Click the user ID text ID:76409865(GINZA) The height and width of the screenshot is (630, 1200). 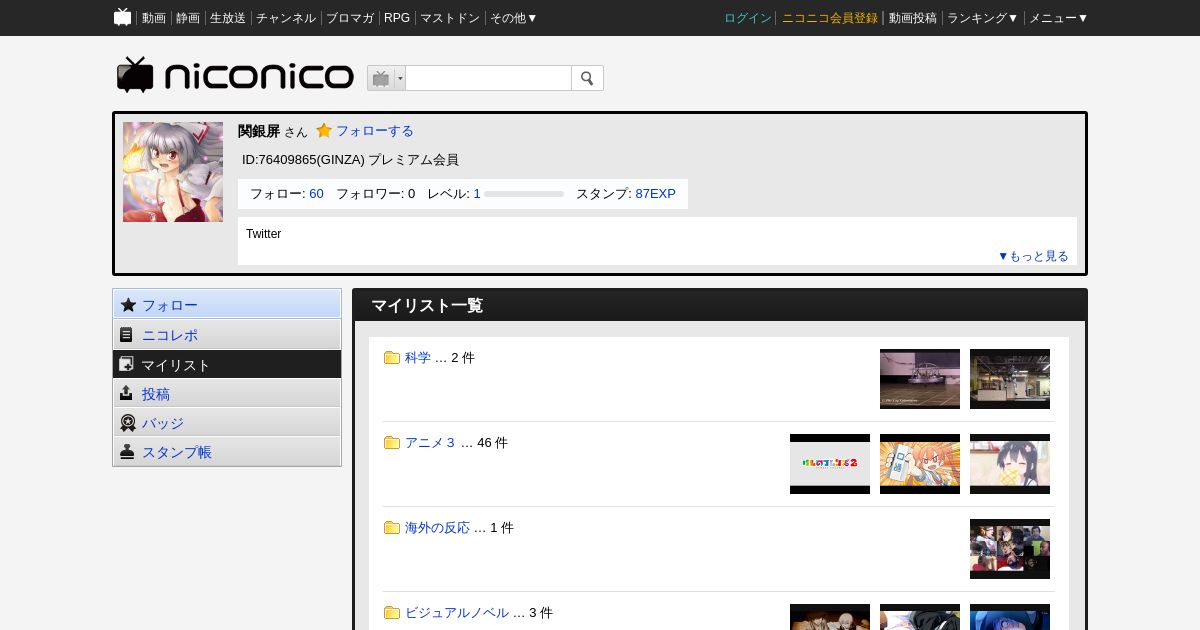pyautogui.click(x=303, y=160)
